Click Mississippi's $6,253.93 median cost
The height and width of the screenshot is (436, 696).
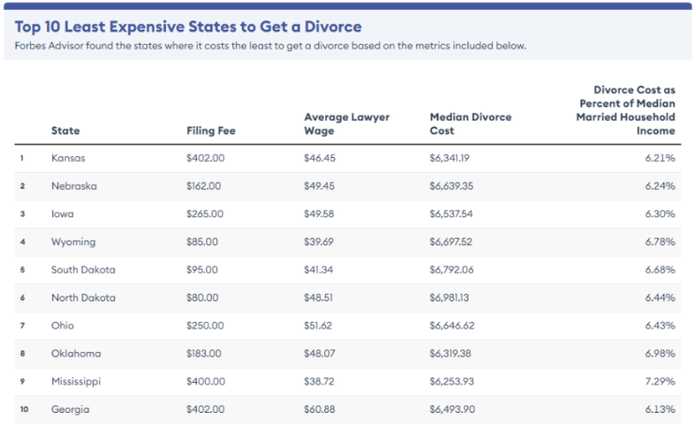(452, 381)
